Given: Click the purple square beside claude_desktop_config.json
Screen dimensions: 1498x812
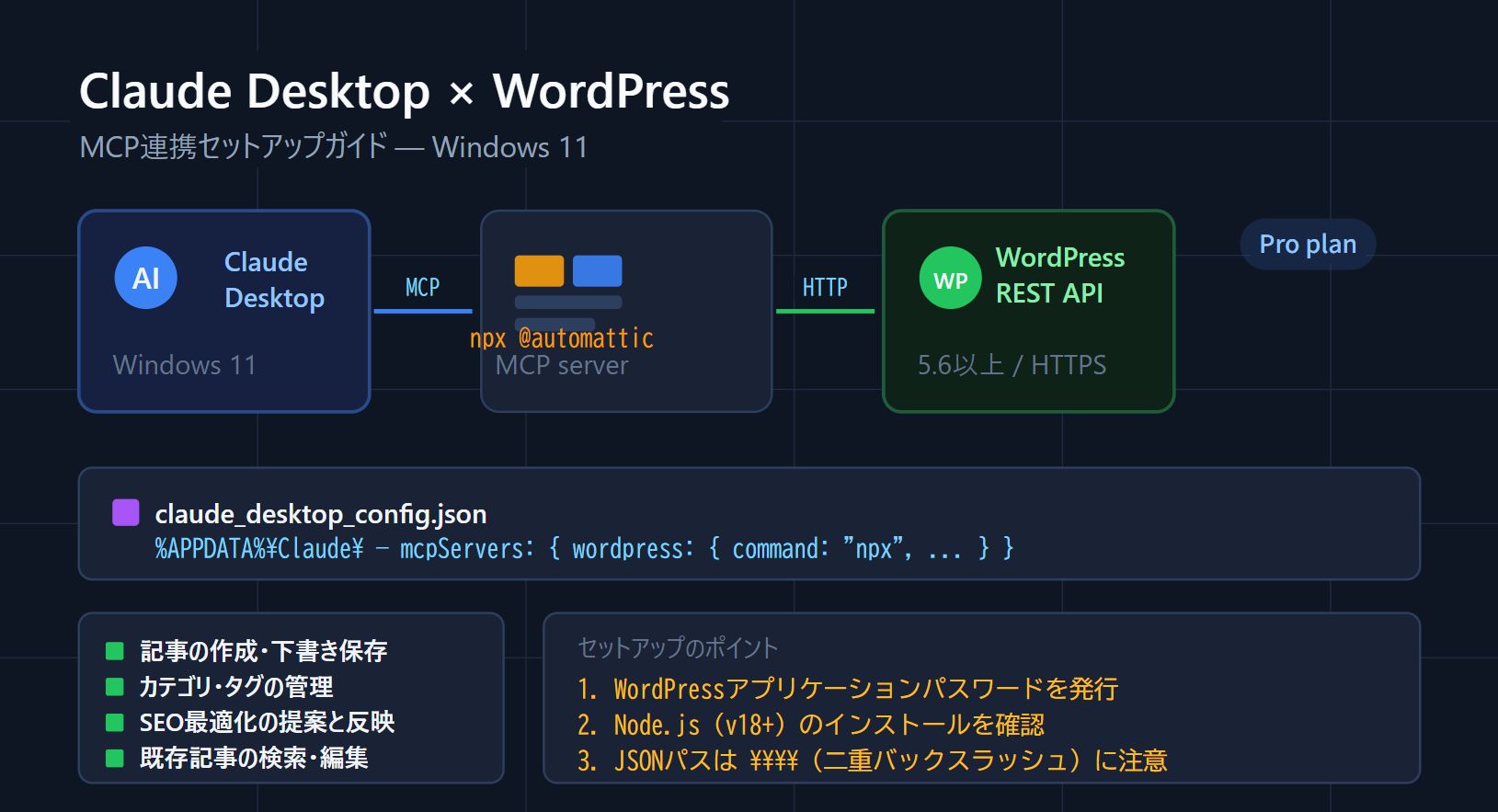Looking at the screenshot, I should point(125,512).
